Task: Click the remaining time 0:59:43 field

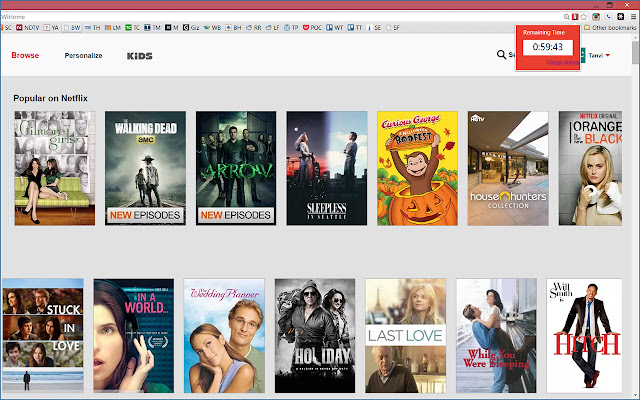Action: point(548,47)
